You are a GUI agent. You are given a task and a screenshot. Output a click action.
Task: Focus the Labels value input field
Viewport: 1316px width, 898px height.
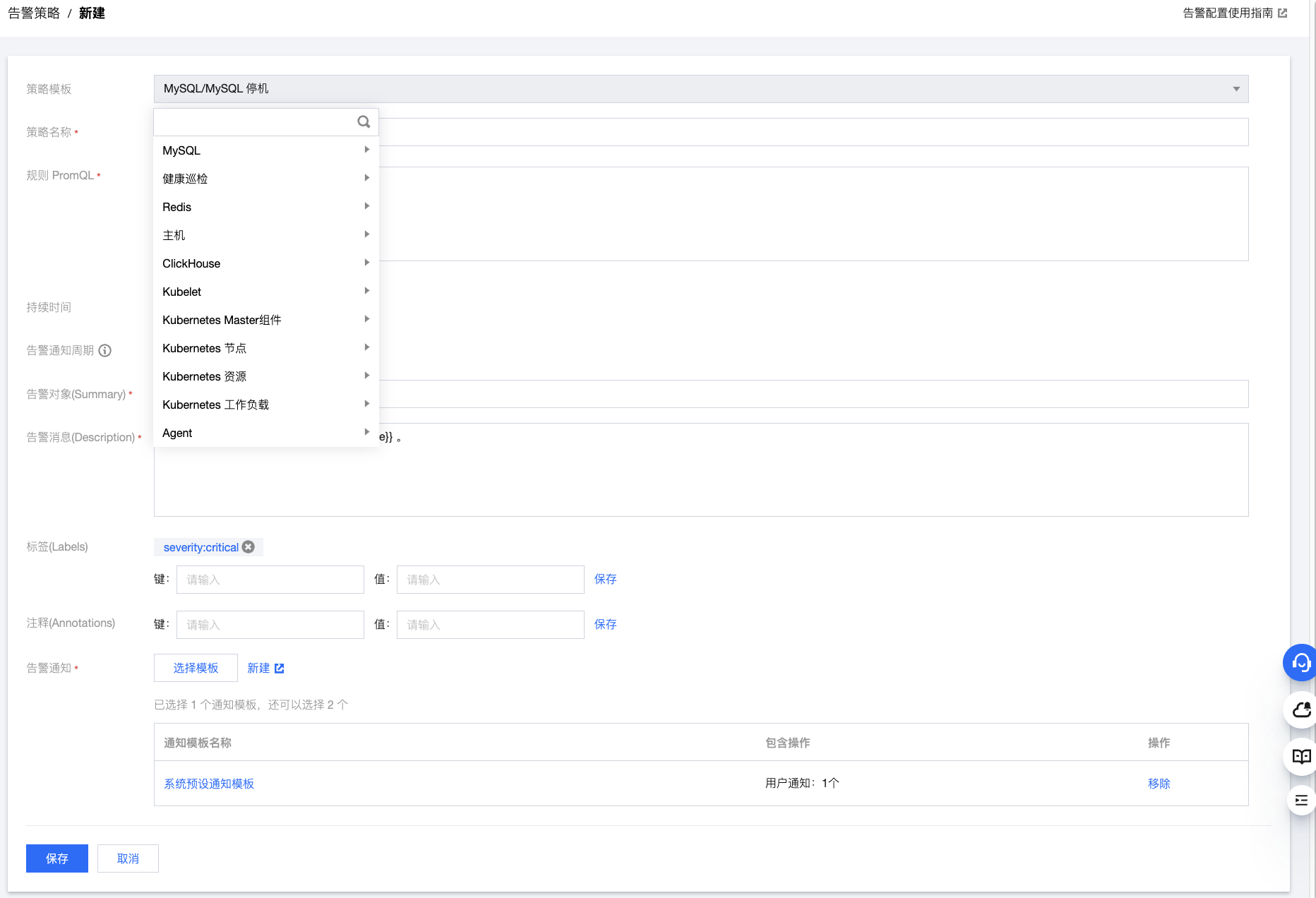491,580
